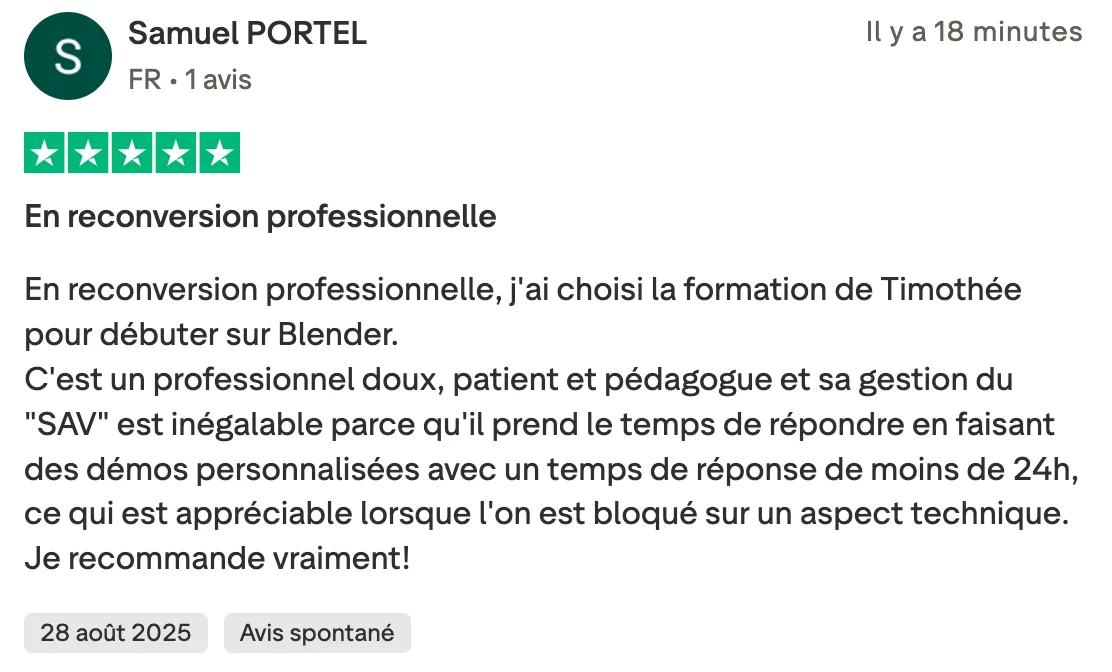The height and width of the screenshot is (672, 1112).
Task: Open Samuel PORTEL's reviewer profile
Action: click(x=248, y=33)
